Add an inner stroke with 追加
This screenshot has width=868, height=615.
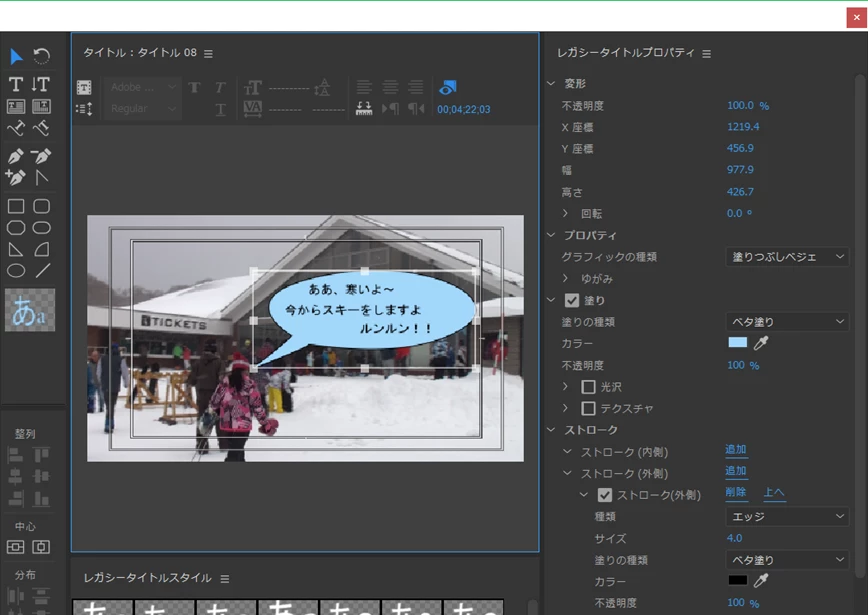(736, 449)
